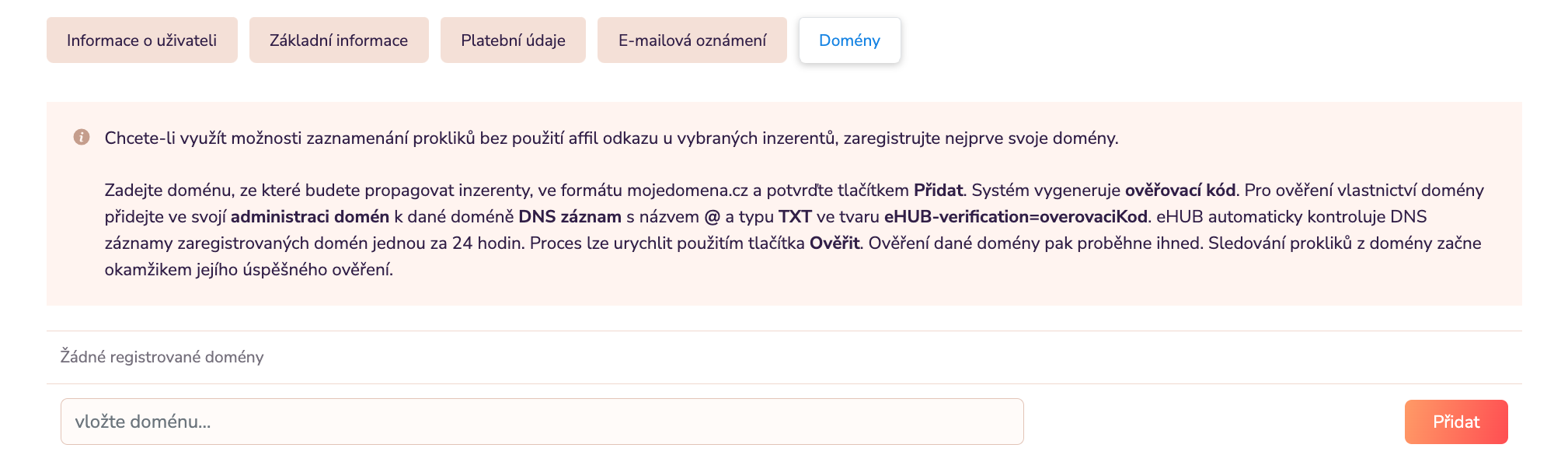Image resolution: width=1568 pixels, height=476 pixels.
Task: Open the E-mailová oznámení tab
Action: 692,40
